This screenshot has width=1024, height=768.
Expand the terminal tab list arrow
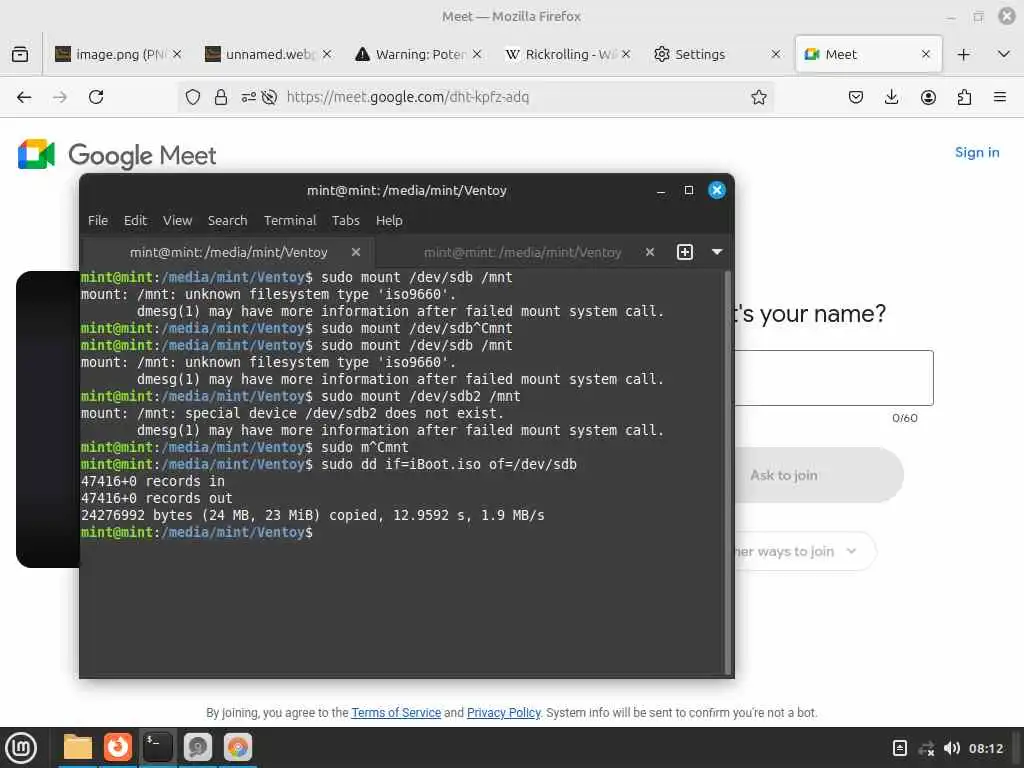(x=717, y=252)
